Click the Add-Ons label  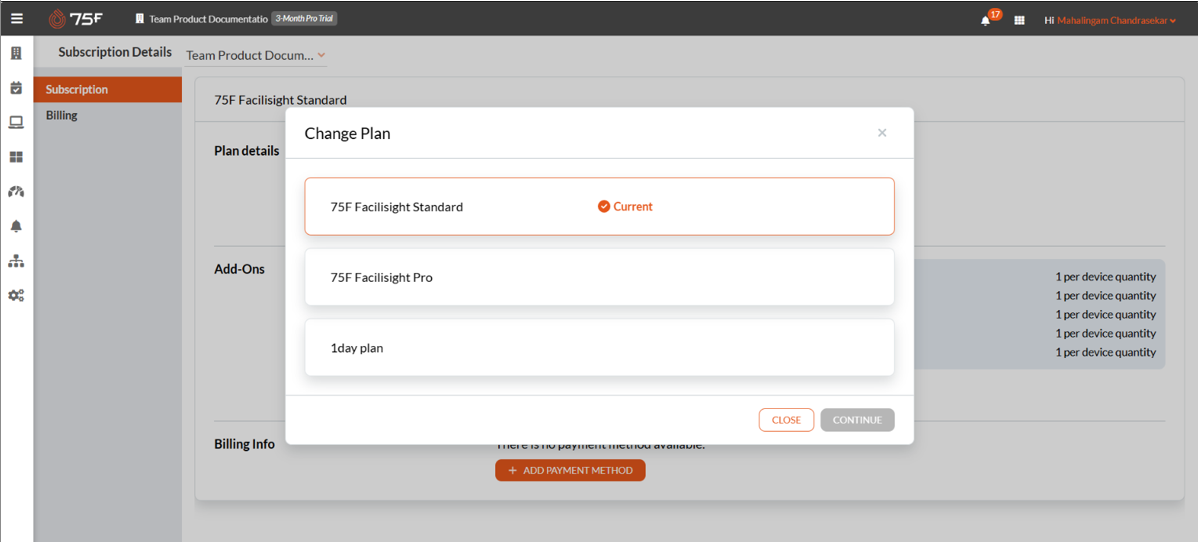click(x=240, y=269)
